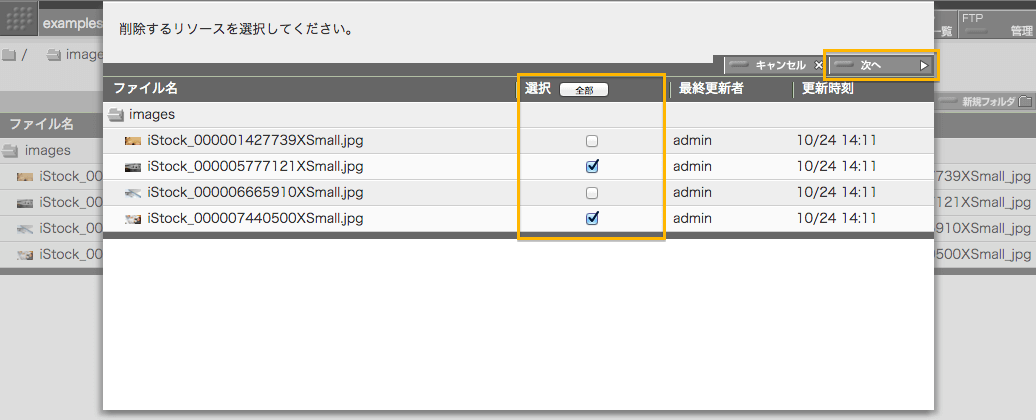Click the キャンセル button

[x=774, y=65]
